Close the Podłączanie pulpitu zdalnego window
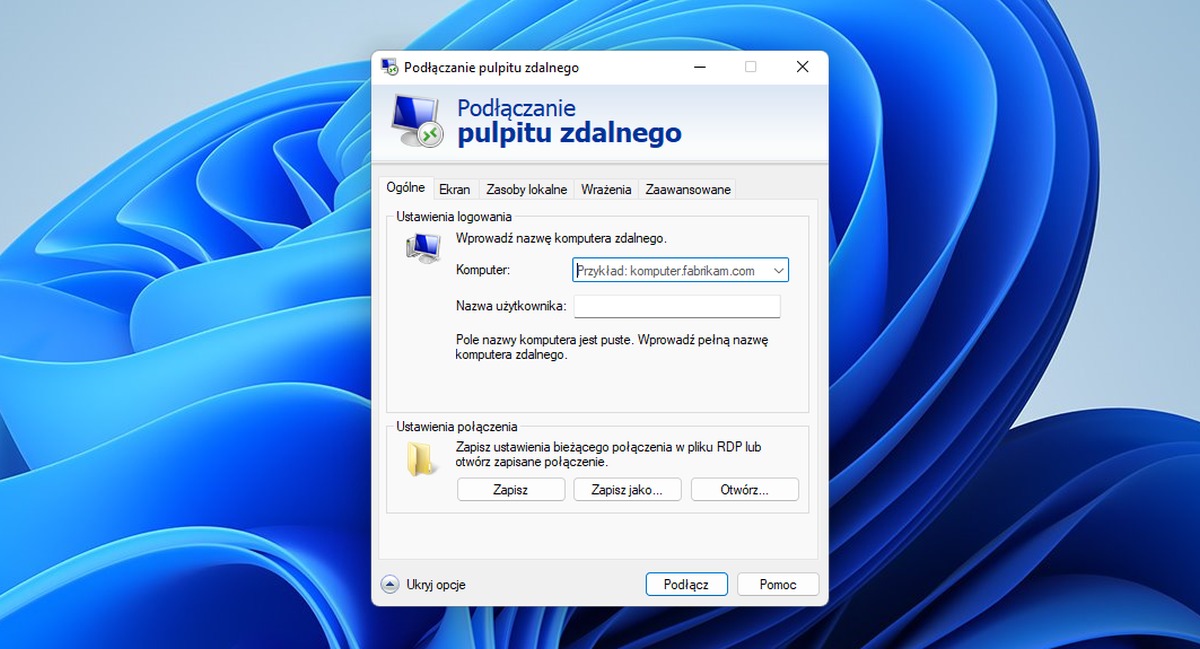The width and height of the screenshot is (1200, 649). (x=802, y=67)
